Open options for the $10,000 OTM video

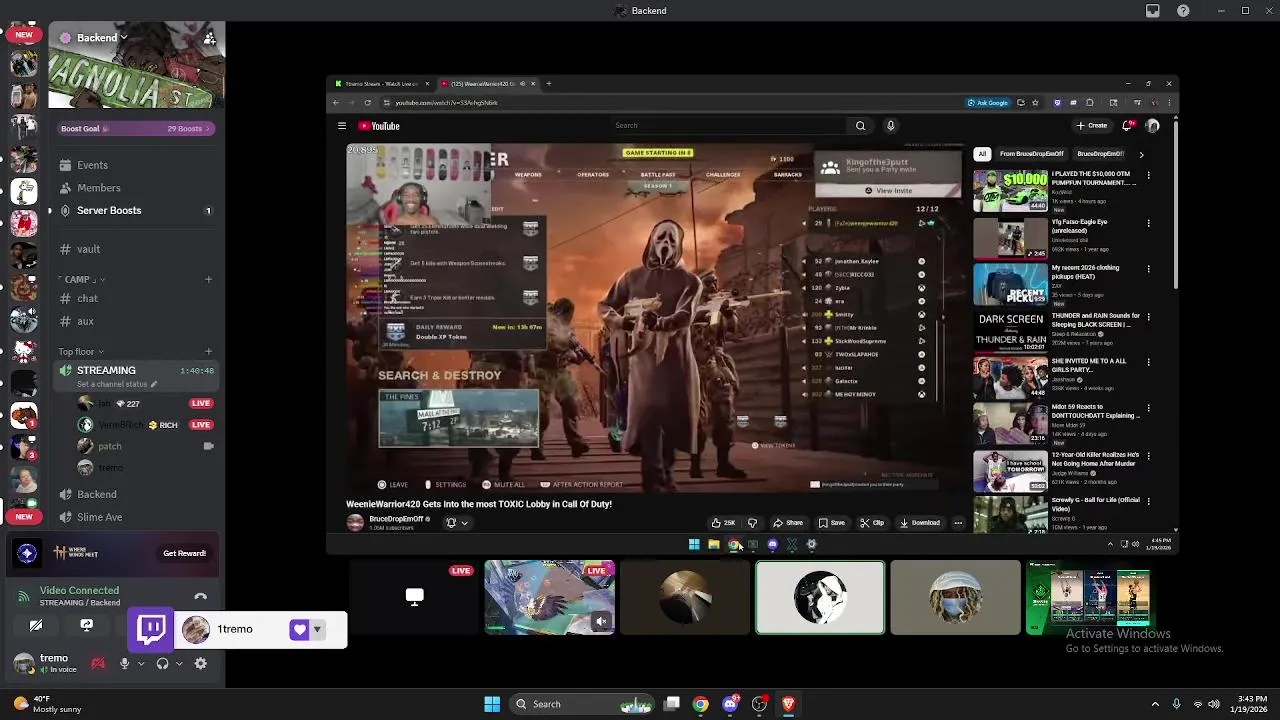(1148, 176)
